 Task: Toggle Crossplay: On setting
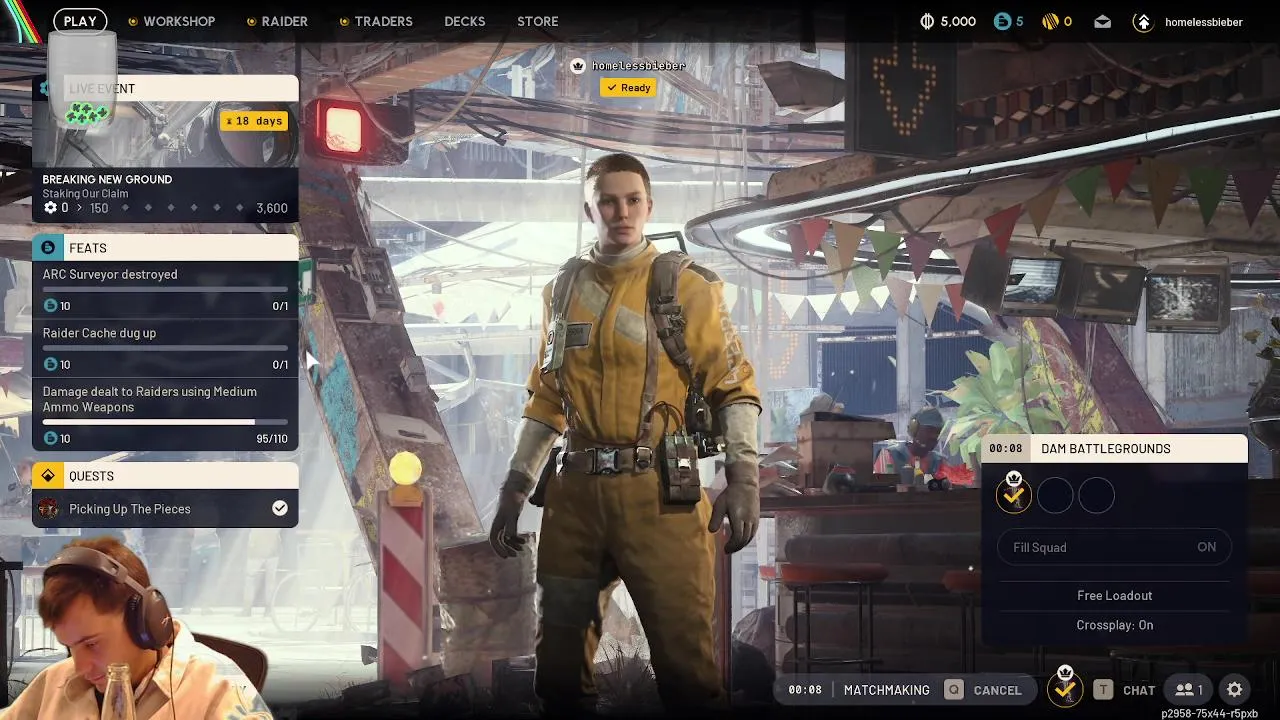[1114, 625]
